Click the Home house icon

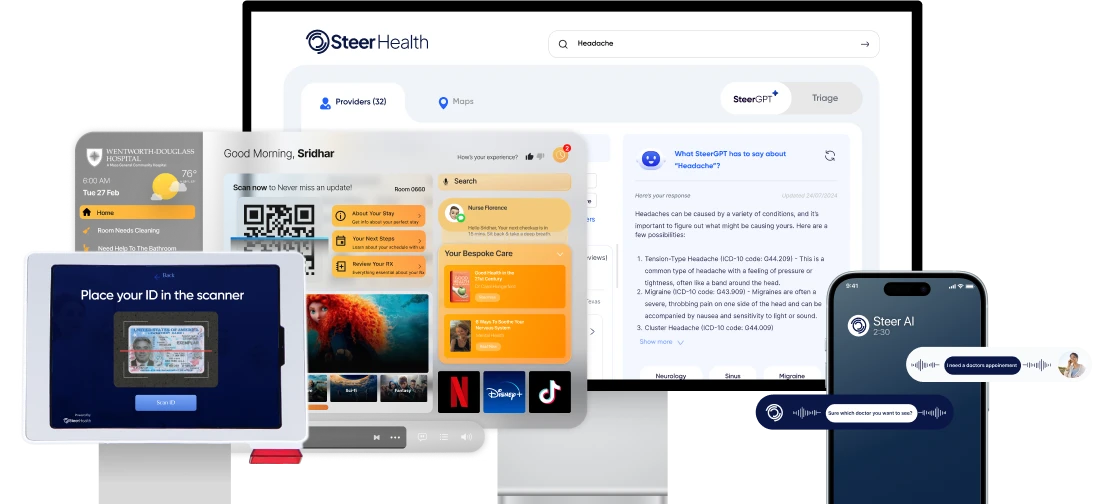point(86,212)
